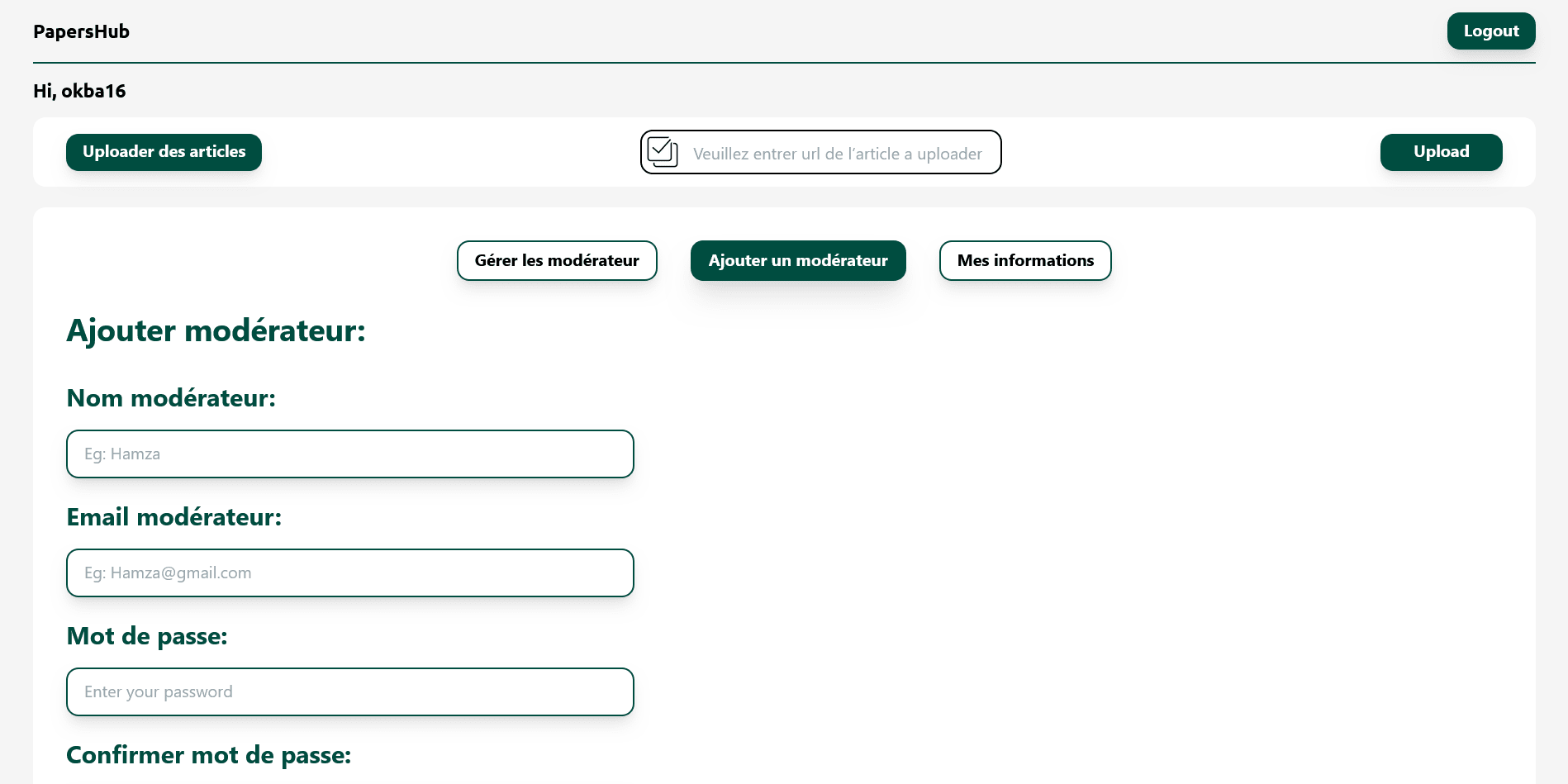Open Gérer les modérateur tab
Screen dimensions: 1568x784
point(557,261)
